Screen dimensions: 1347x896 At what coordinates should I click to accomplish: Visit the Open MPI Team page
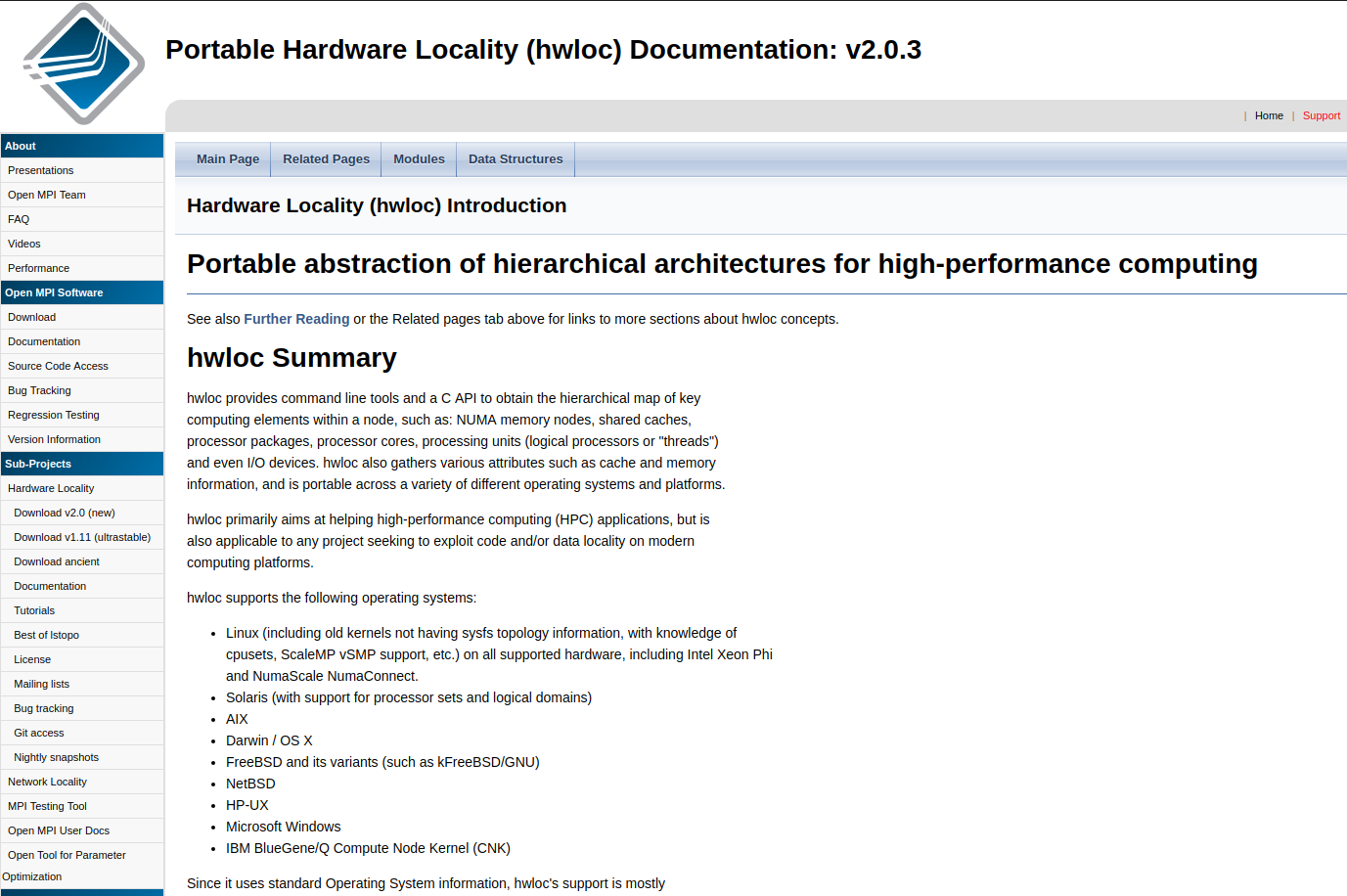tap(82, 195)
